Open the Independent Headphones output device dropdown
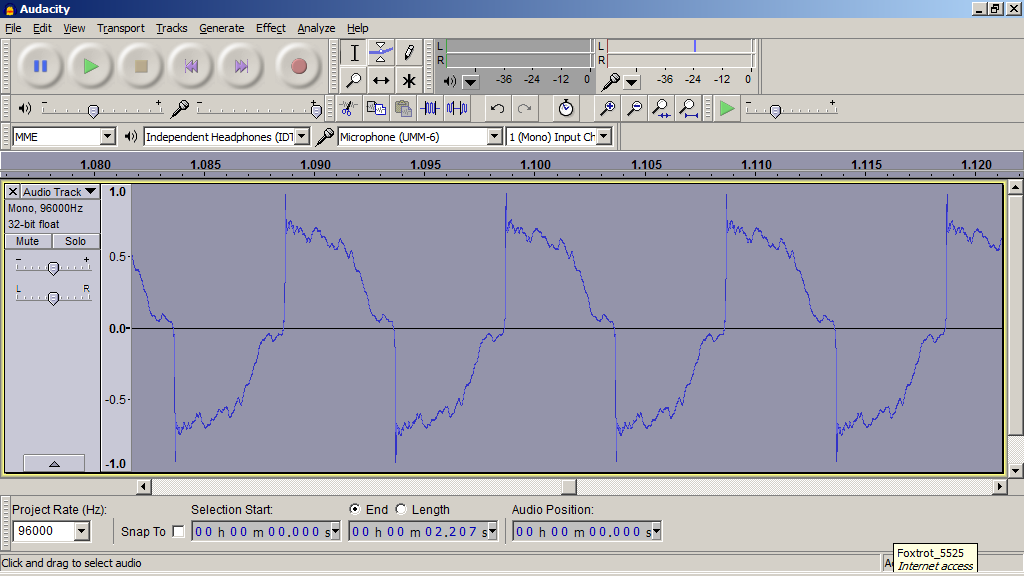Image resolution: width=1024 pixels, height=576 pixels. tap(302, 136)
